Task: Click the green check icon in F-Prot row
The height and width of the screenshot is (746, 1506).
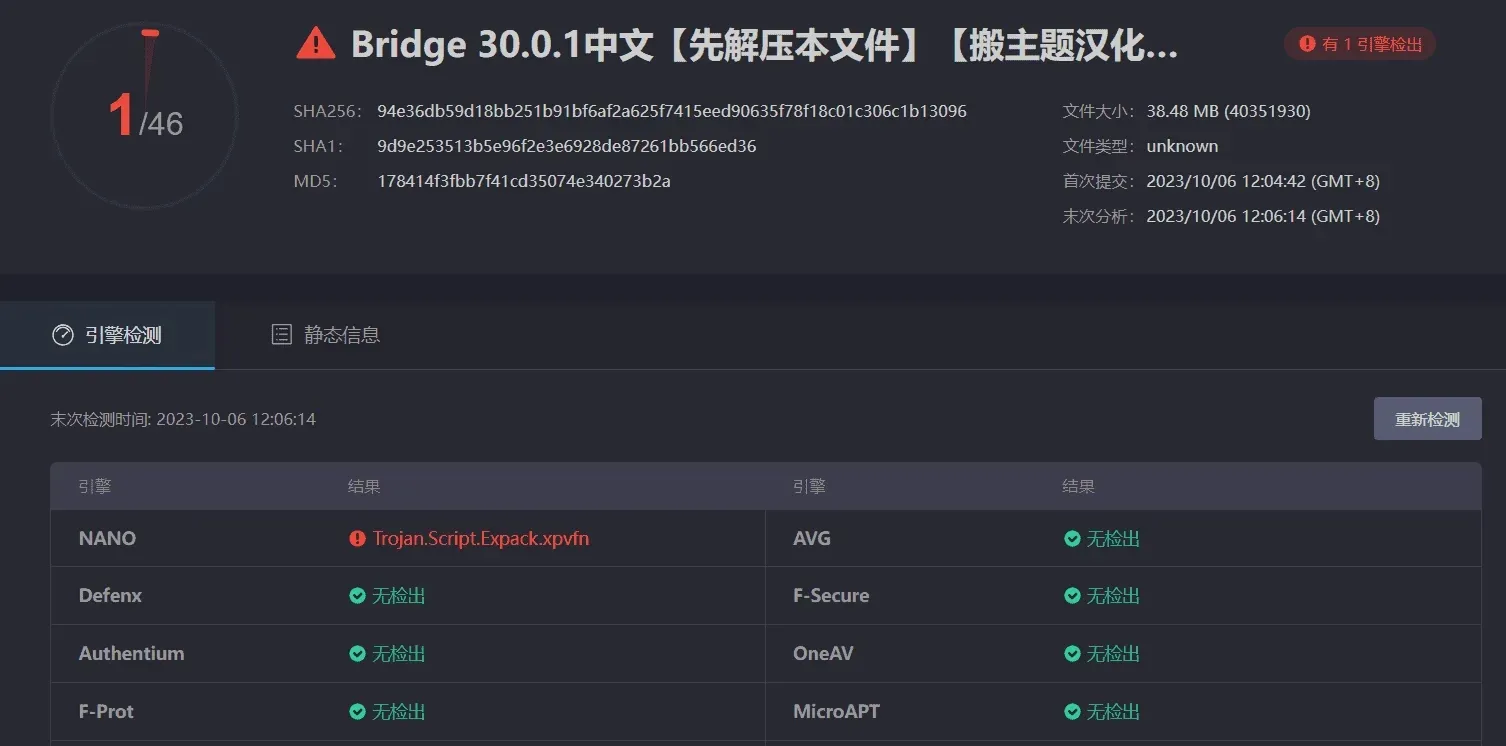Action: click(357, 712)
